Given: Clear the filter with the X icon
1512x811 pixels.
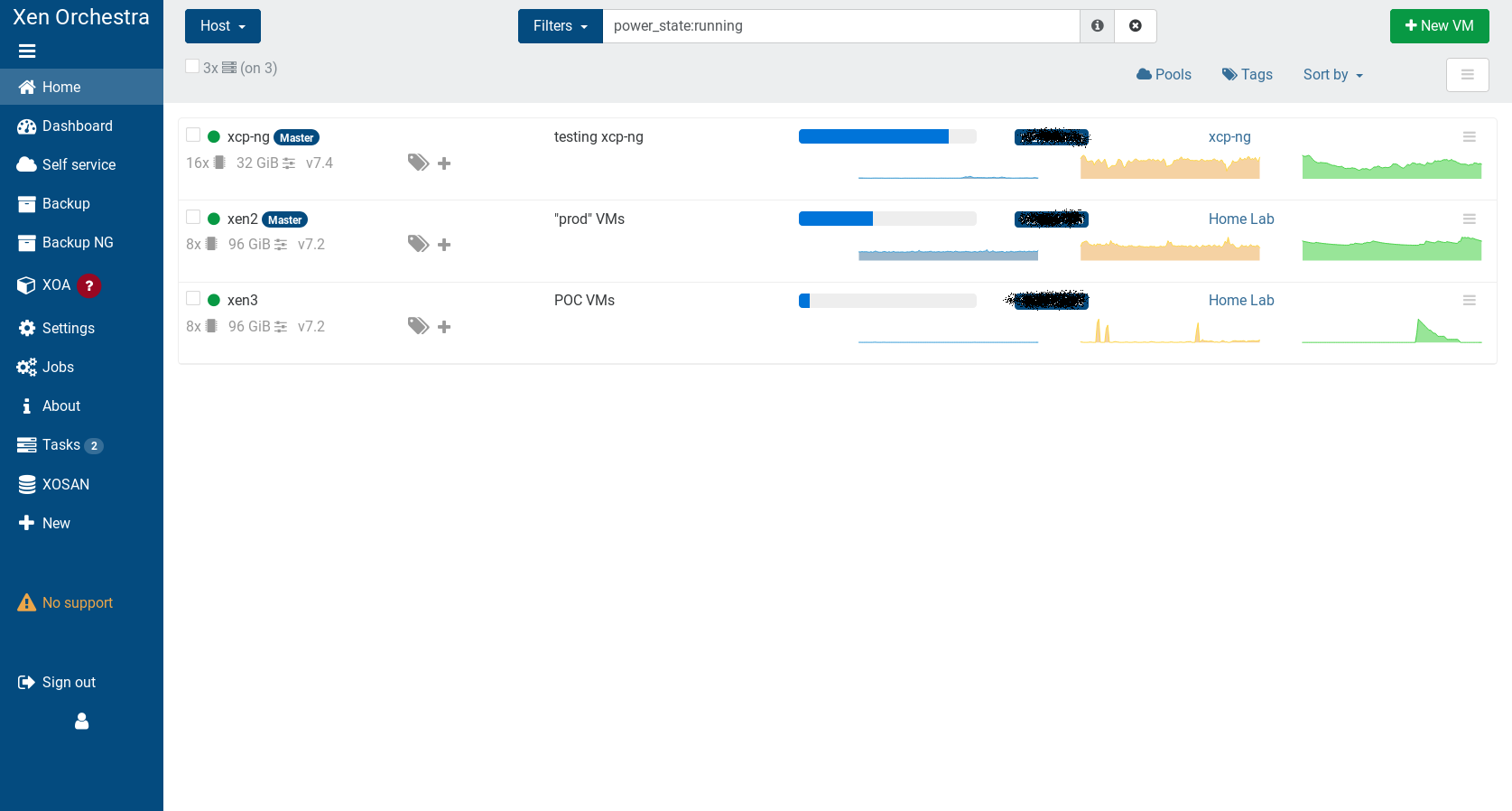Looking at the screenshot, I should click(1136, 26).
